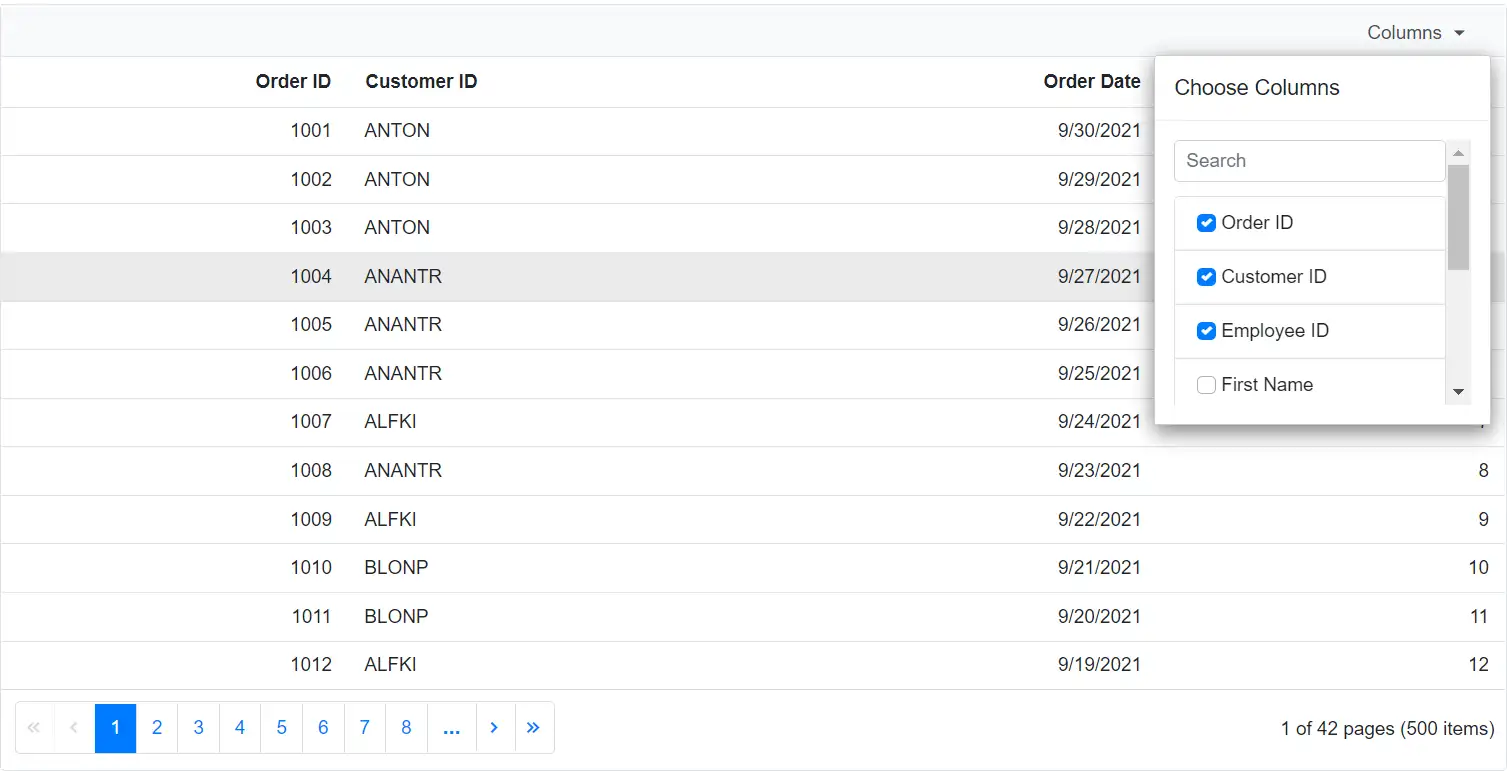Click the scrollbar up arrow in Choose Columns
Screen dimensions: 1507x771
click(x=1458, y=151)
